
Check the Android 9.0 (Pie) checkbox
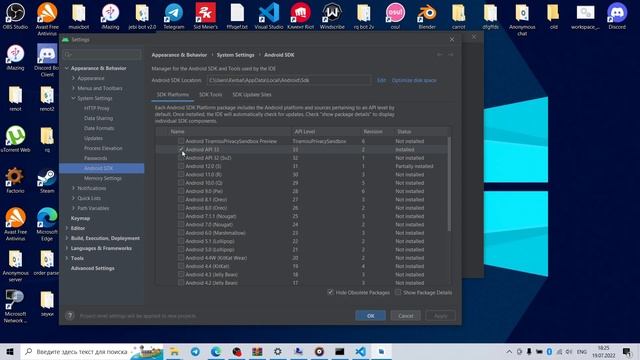click(x=181, y=191)
